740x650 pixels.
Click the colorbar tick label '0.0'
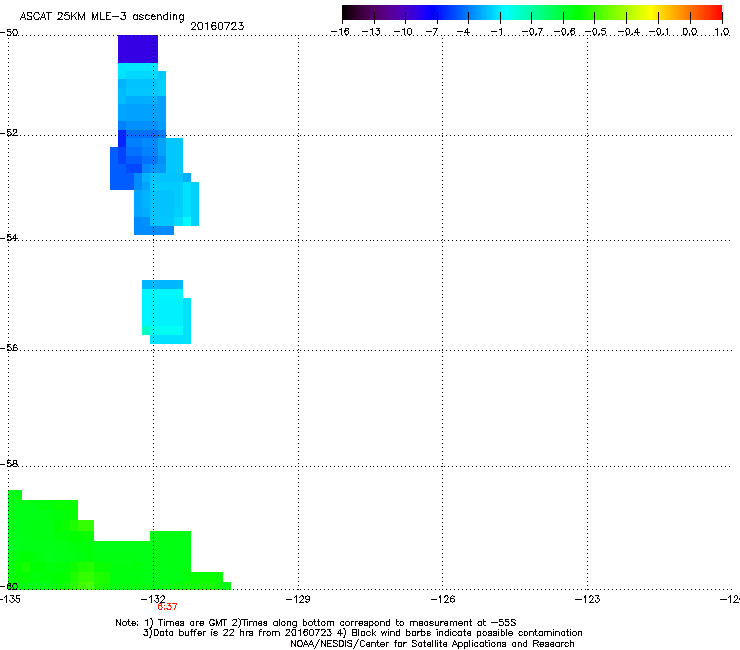[690, 32]
